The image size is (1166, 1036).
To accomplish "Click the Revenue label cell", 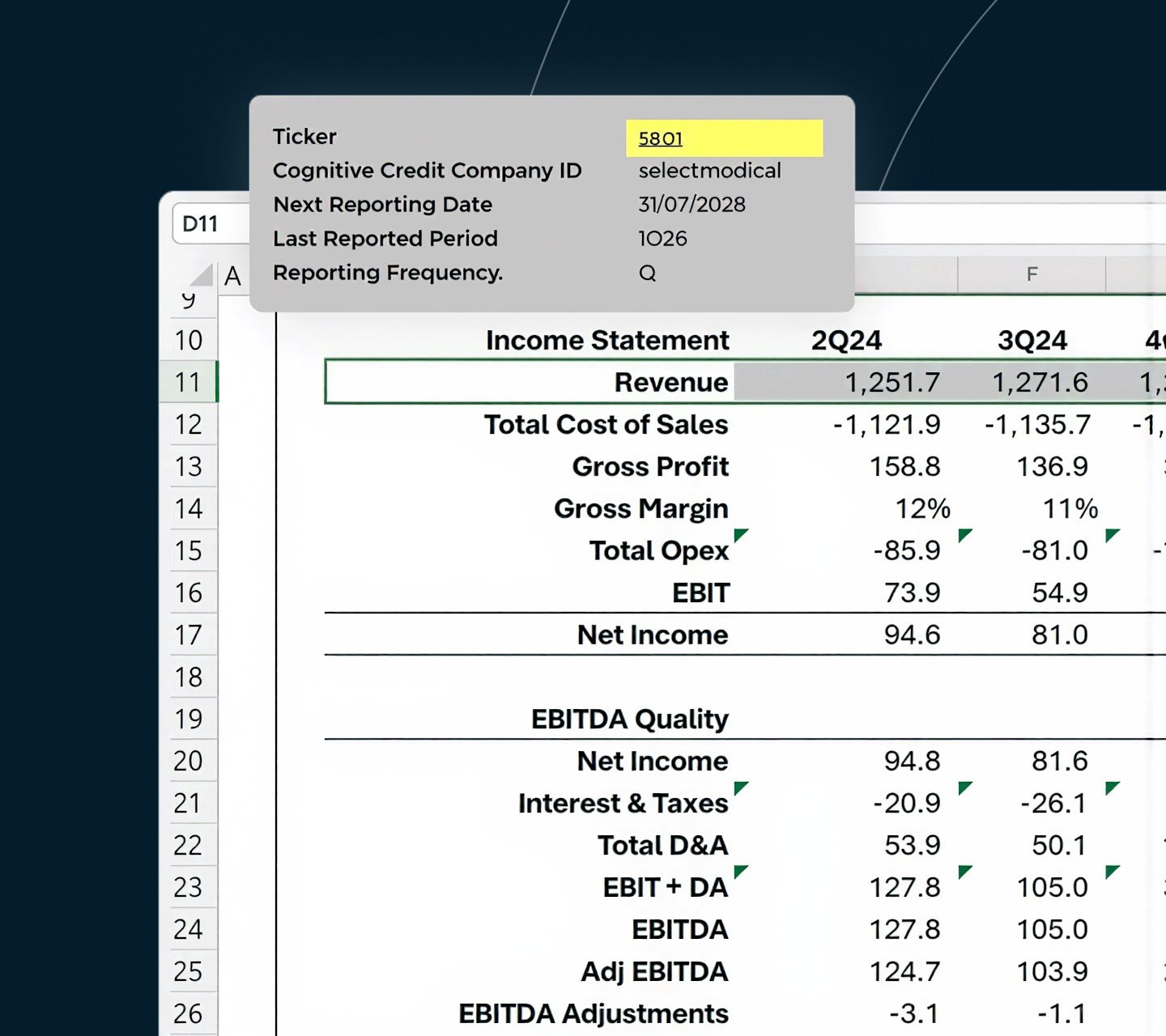I will tap(671, 382).
